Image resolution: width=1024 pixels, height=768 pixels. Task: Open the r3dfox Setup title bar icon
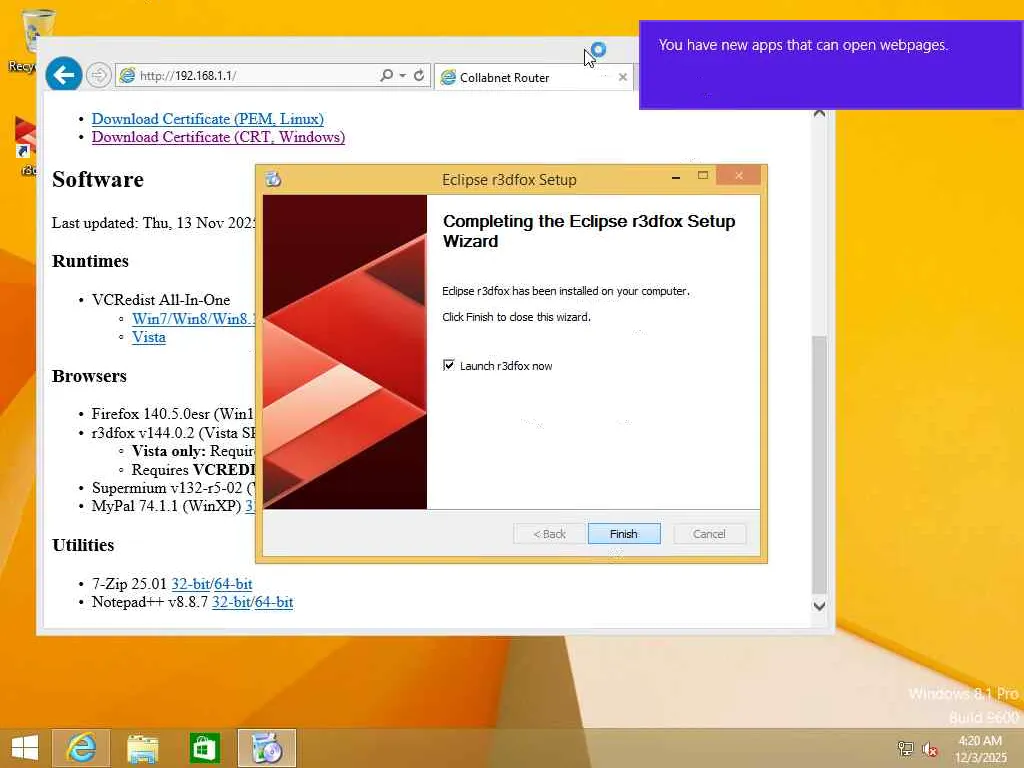coord(273,179)
